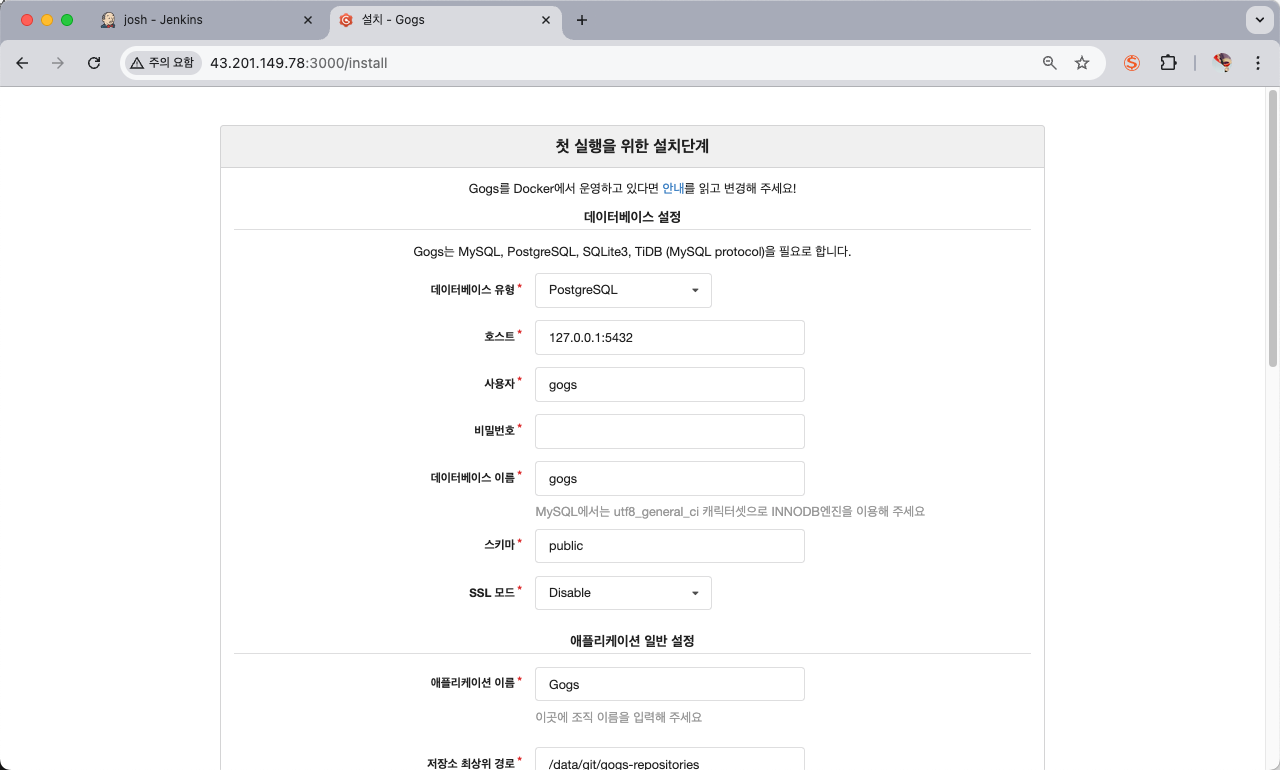
Task: Click the orange S extension icon
Action: [1132, 63]
